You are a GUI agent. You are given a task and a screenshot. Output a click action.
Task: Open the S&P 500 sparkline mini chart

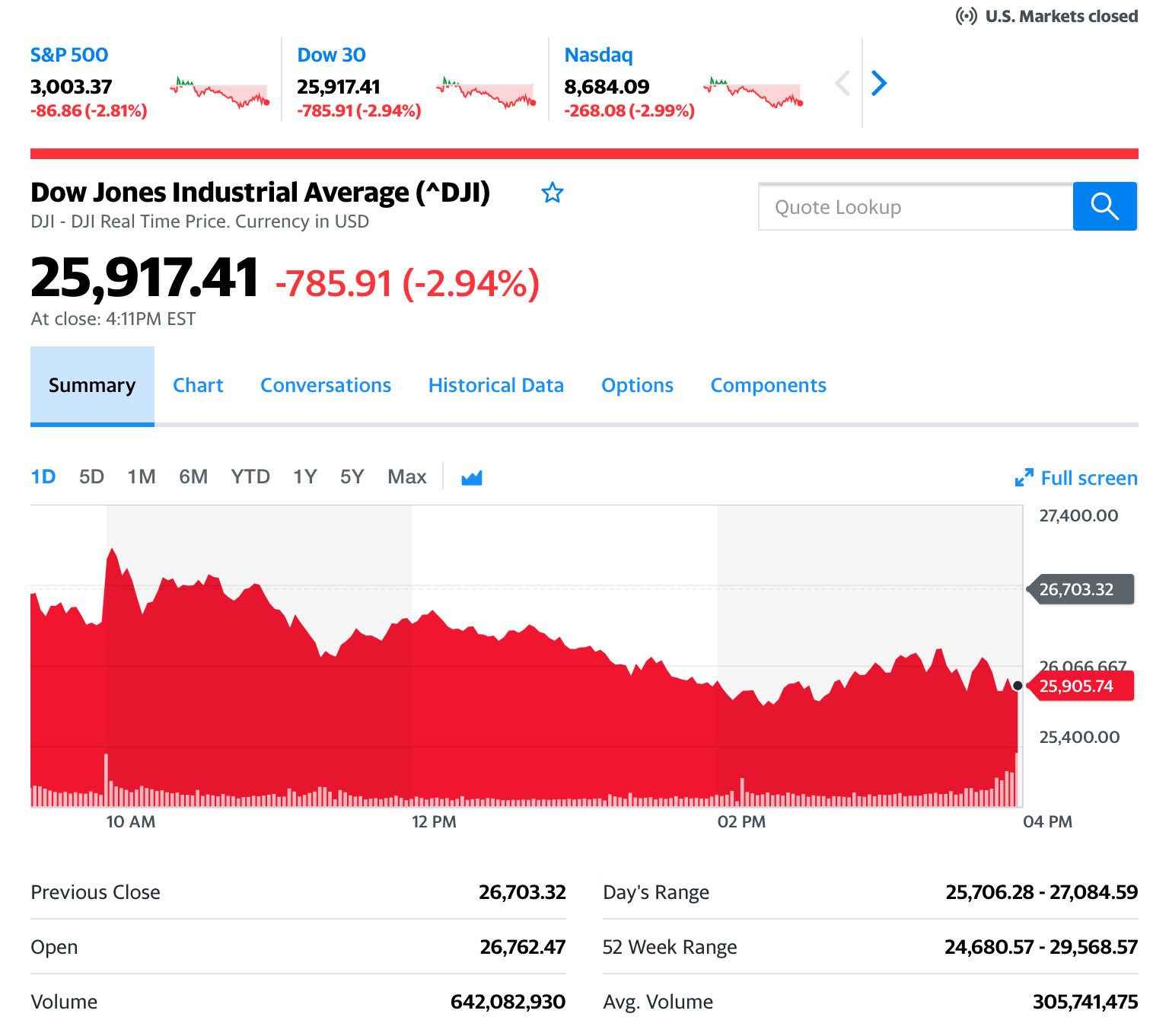point(220,92)
